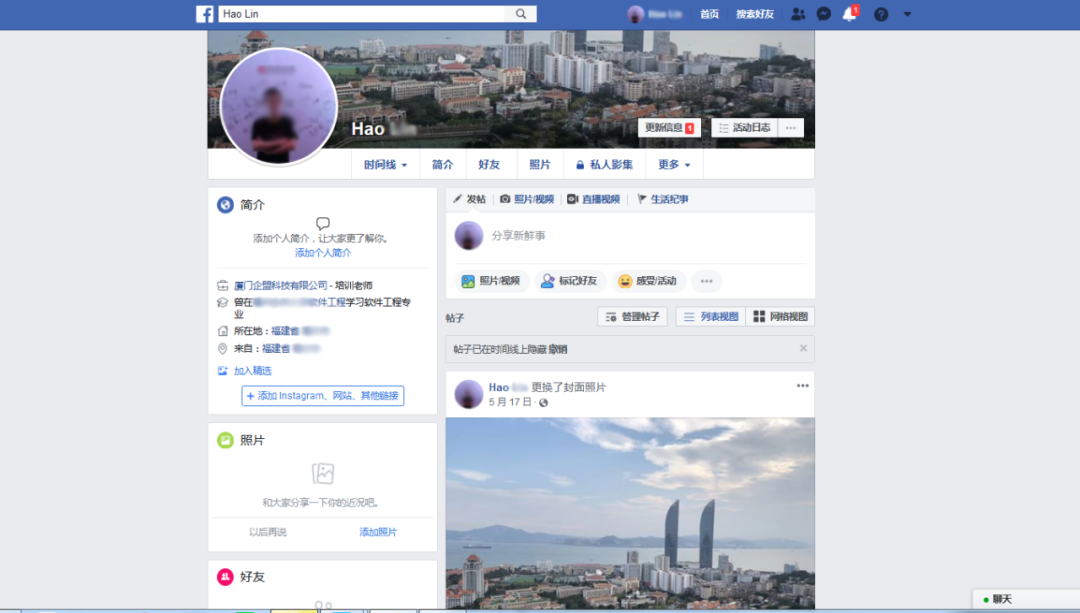Click the Facebook logo
This screenshot has height=613, width=1080.
click(x=205, y=13)
